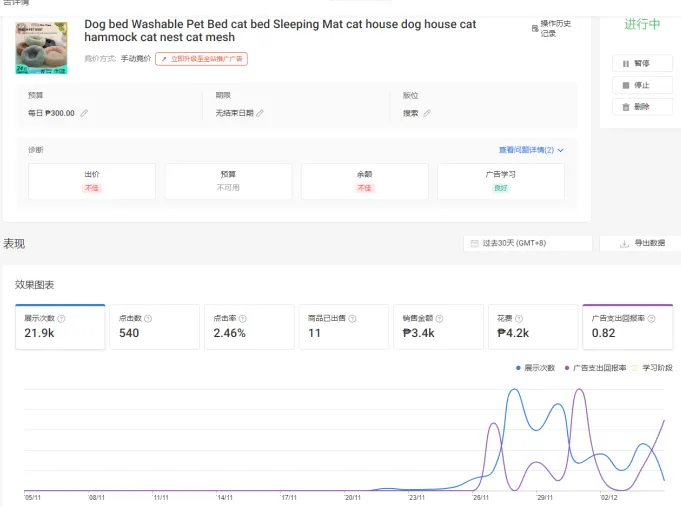681x507 pixels.
Task: Click the red upgrade to sitewide ads button
Action: tap(202, 59)
